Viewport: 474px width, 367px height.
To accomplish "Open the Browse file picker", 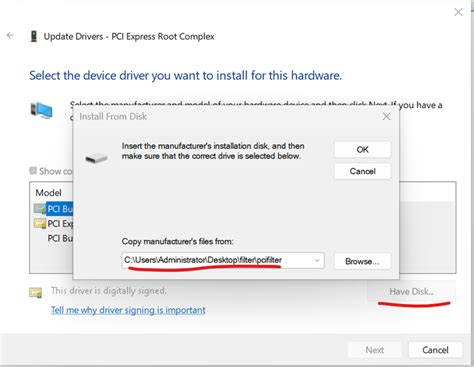I will click(x=362, y=261).
